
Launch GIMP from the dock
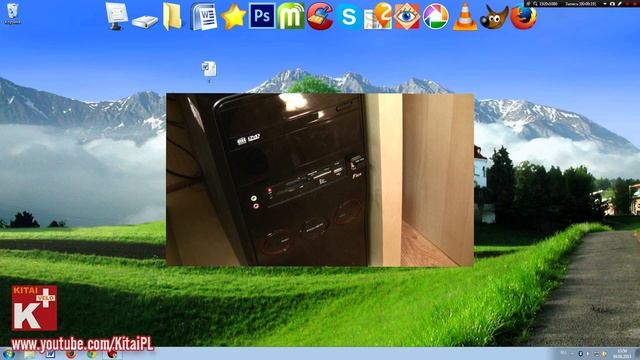[x=494, y=17]
